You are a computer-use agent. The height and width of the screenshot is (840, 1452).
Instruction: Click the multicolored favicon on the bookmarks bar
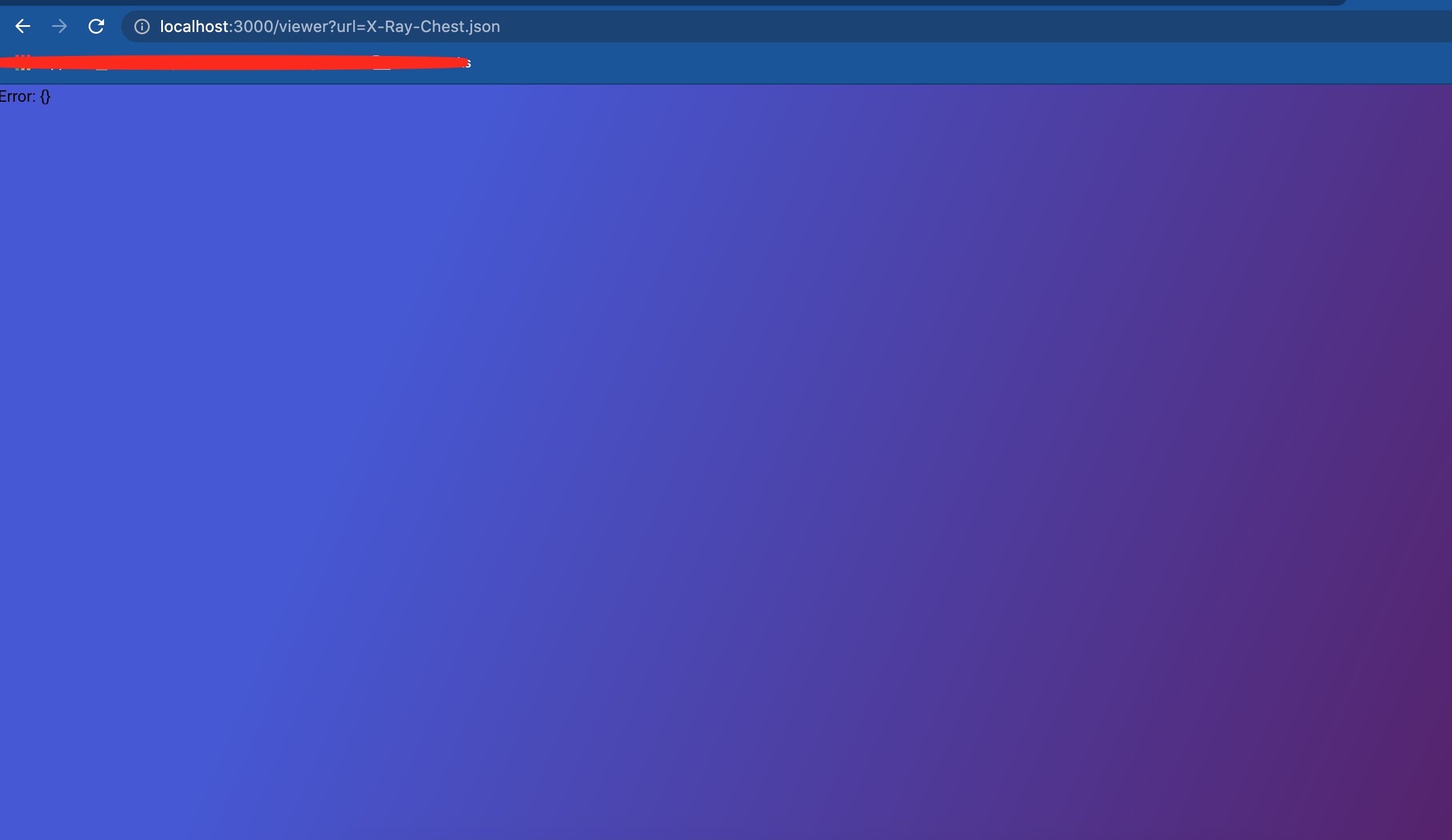point(23,63)
